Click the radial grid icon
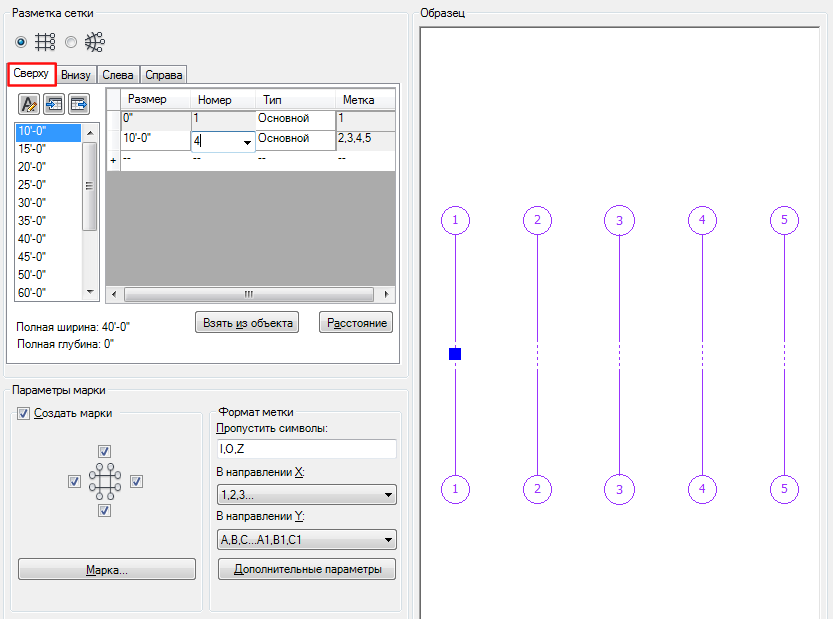The height and width of the screenshot is (619, 833). pos(95,41)
